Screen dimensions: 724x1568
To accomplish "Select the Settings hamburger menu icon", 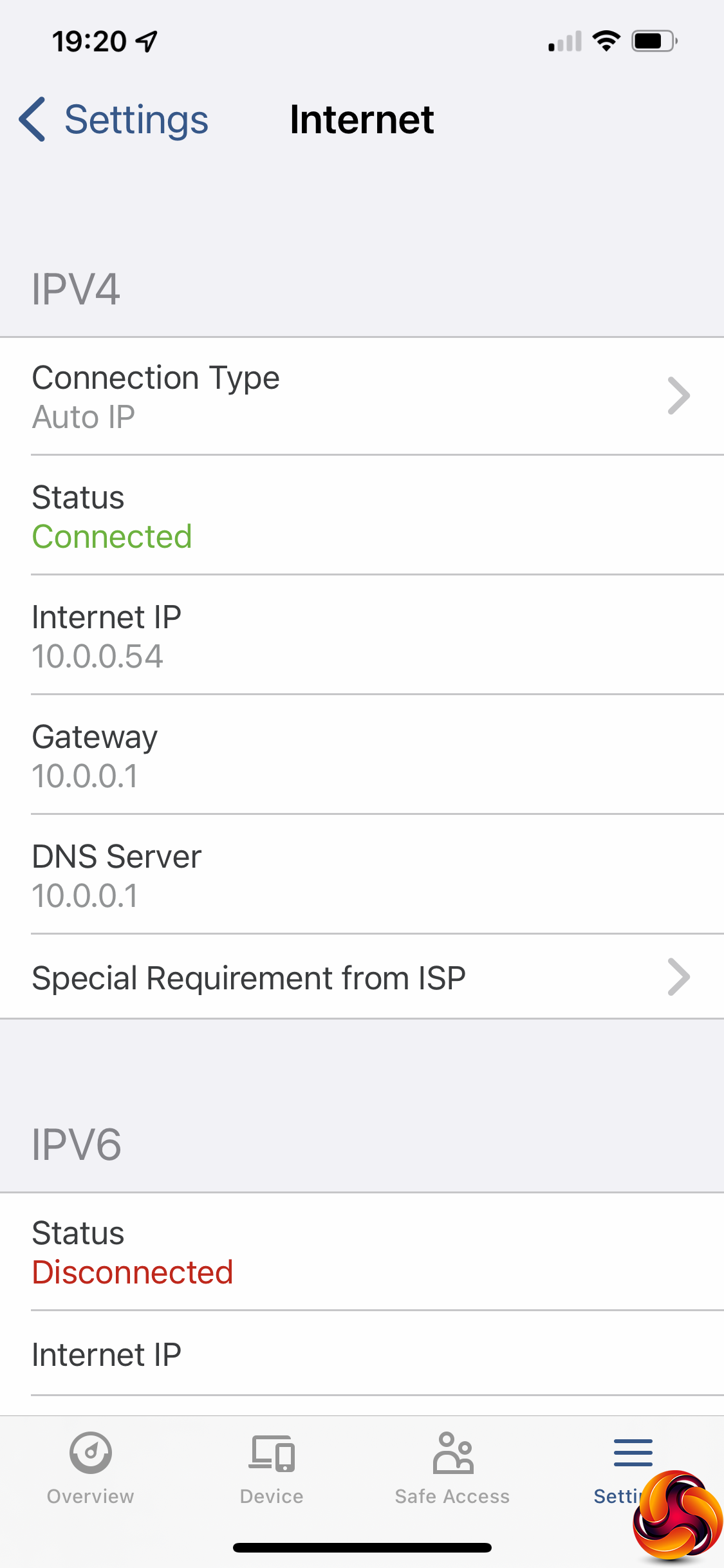I will (633, 1452).
